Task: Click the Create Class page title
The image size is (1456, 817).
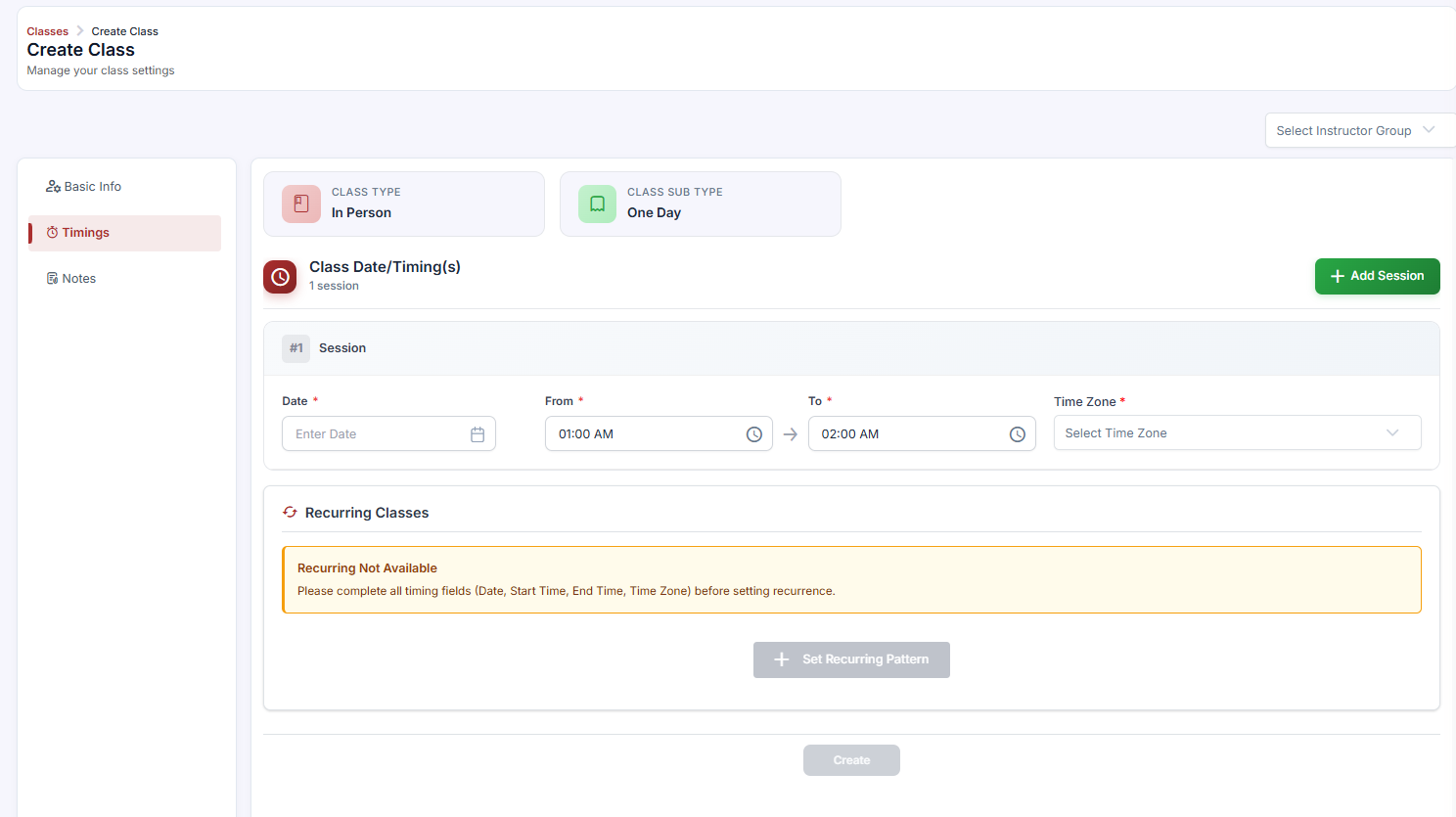Action: (x=81, y=50)
